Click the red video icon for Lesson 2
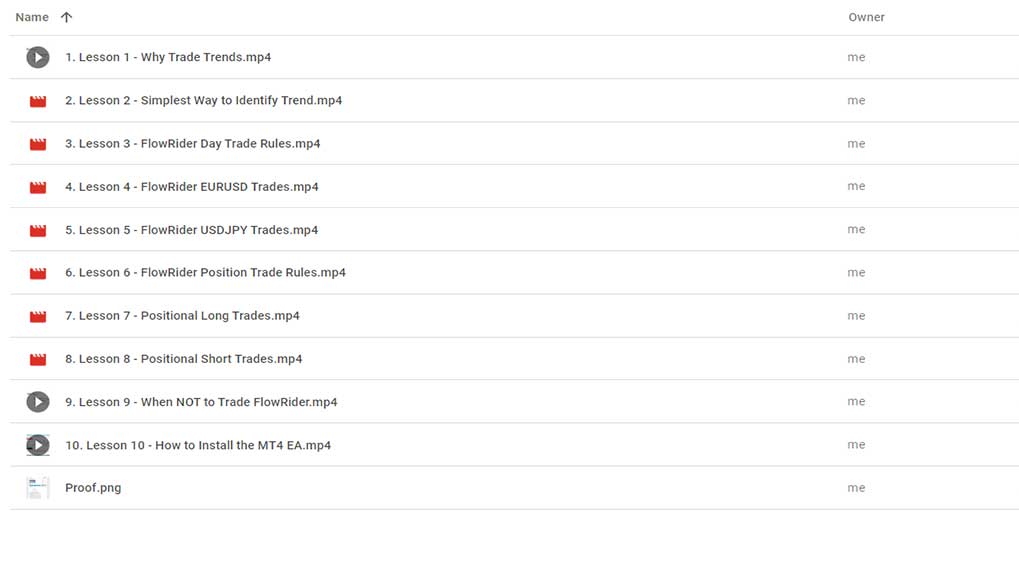Viewport: 1019px width, 588px height. tap(38, 101)
